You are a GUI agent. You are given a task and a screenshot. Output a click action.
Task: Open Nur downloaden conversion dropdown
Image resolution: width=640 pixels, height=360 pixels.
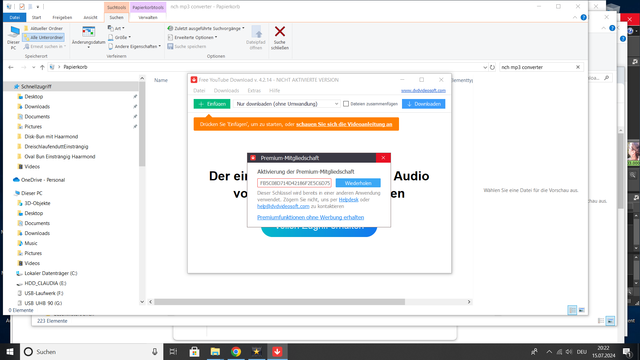click(287, 104)
